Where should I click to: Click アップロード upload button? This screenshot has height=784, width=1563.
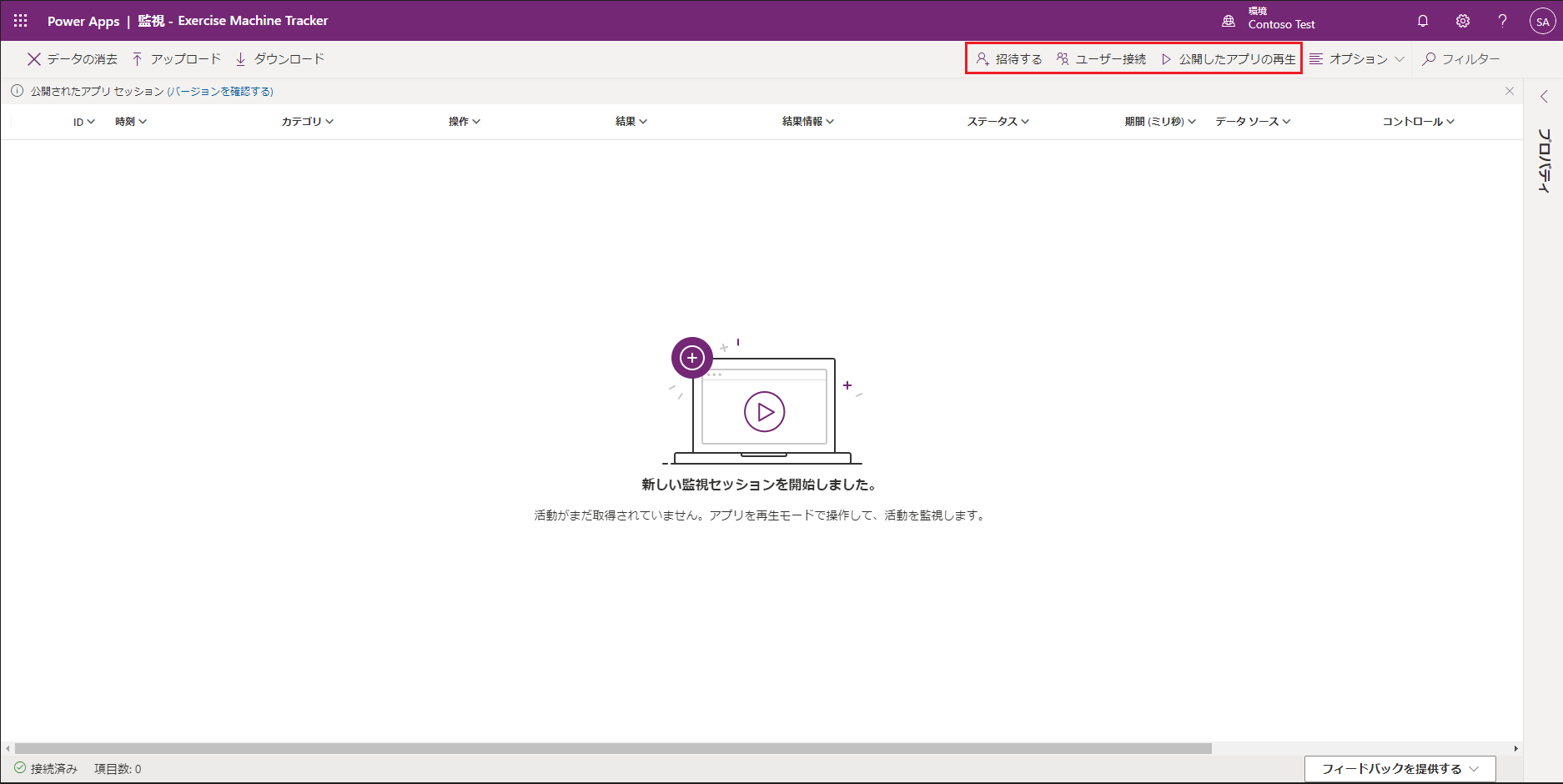pos(177,59)
